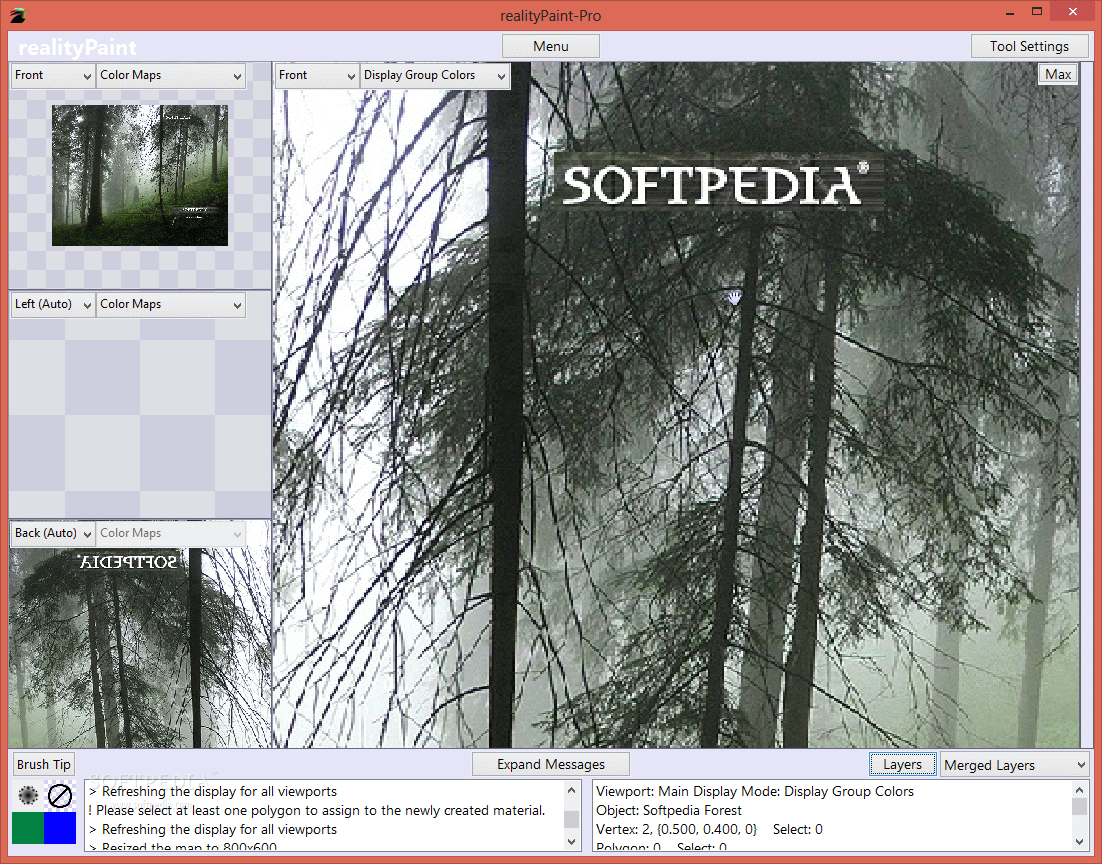Click the no-brush circle-slash icon
This screenshot has width=1102, height=864.
(x=60, y=795)
